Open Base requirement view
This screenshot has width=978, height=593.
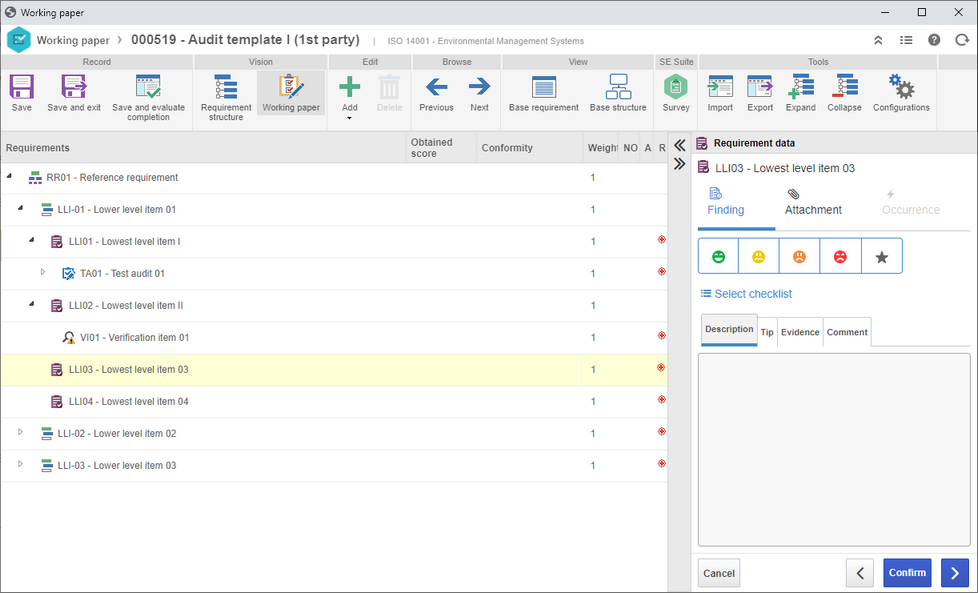(543, 93)
